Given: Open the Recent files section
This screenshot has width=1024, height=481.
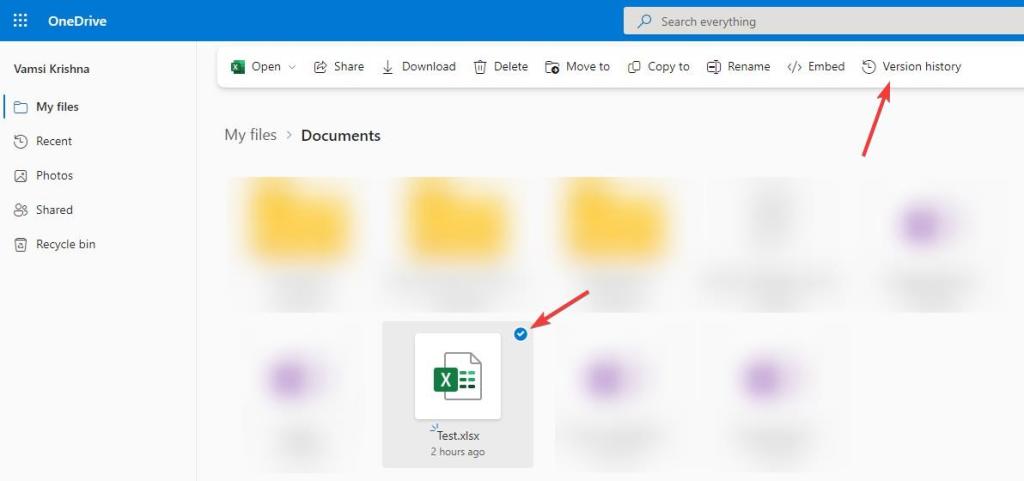Looking at the screenshot, I should tap(54, 141).
